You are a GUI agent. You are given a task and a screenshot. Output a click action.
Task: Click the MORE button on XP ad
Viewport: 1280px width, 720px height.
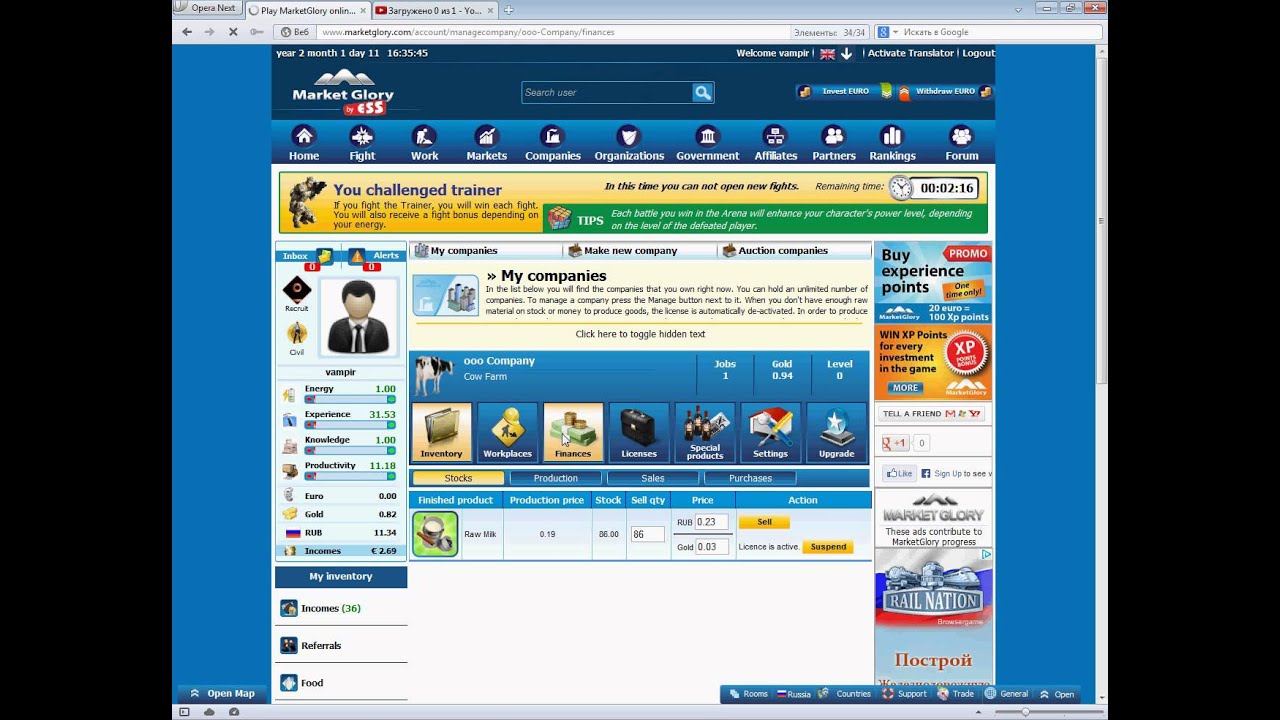(x=905, y=388)
